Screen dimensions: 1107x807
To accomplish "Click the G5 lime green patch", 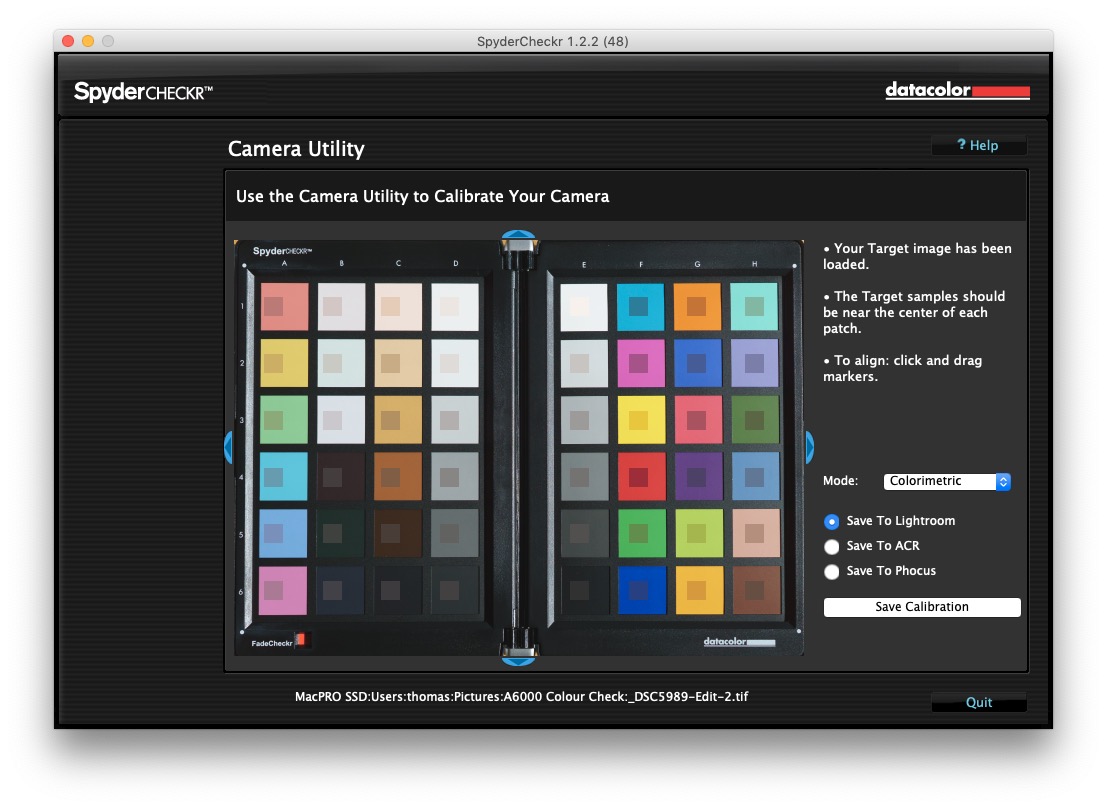I will click(699, 533).
